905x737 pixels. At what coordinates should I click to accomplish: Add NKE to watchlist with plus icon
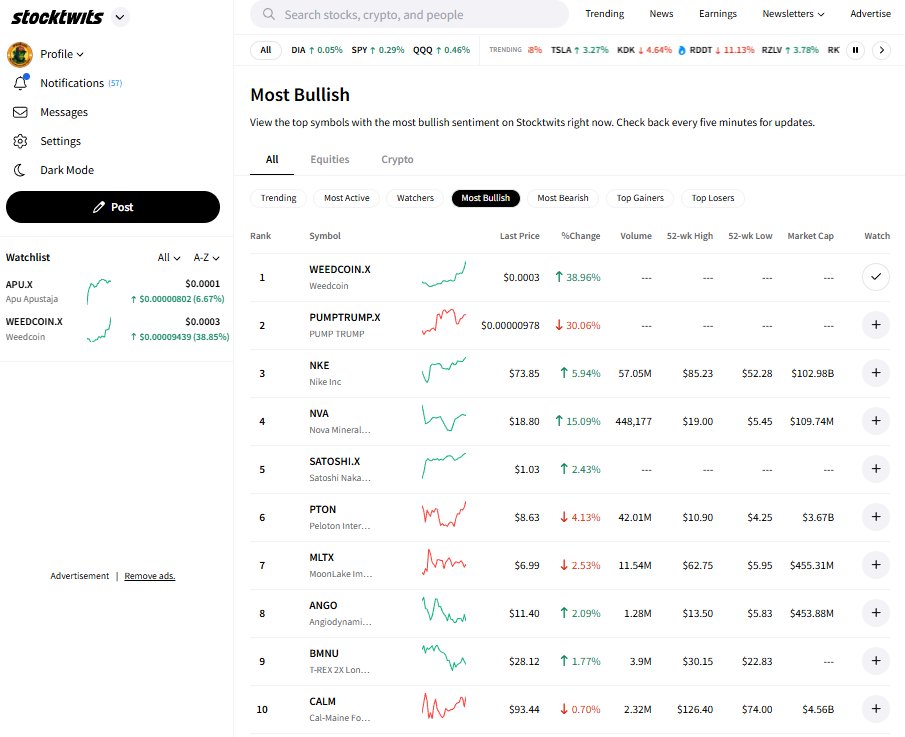[x=876, y=373]
